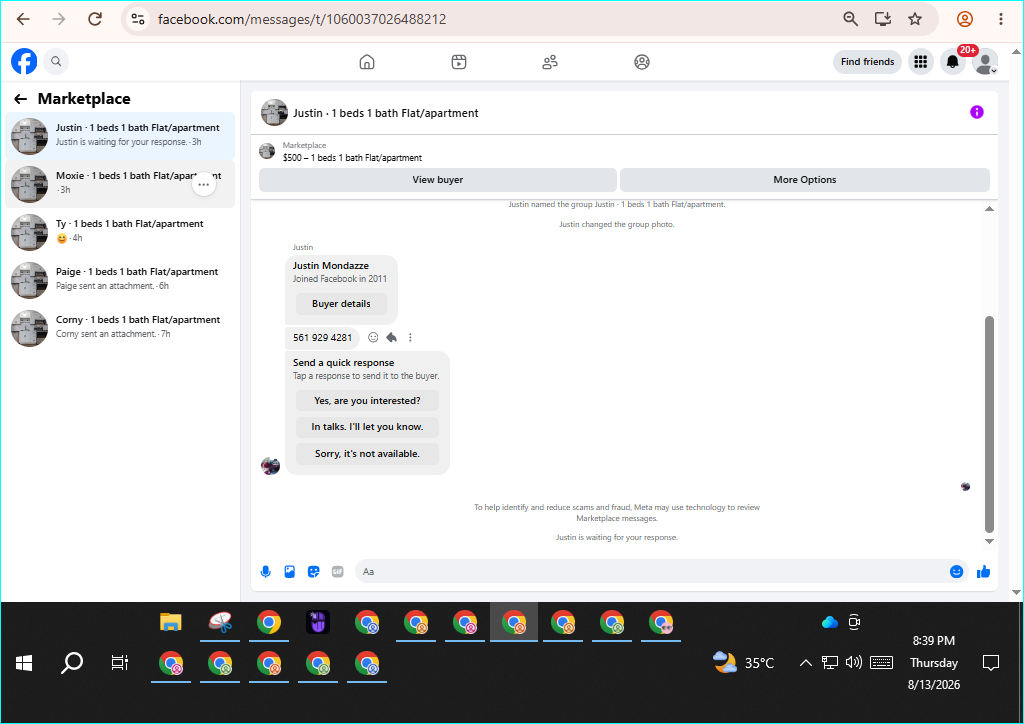Bookmark this page star
1024x724 pixels.
coord(915,19)
